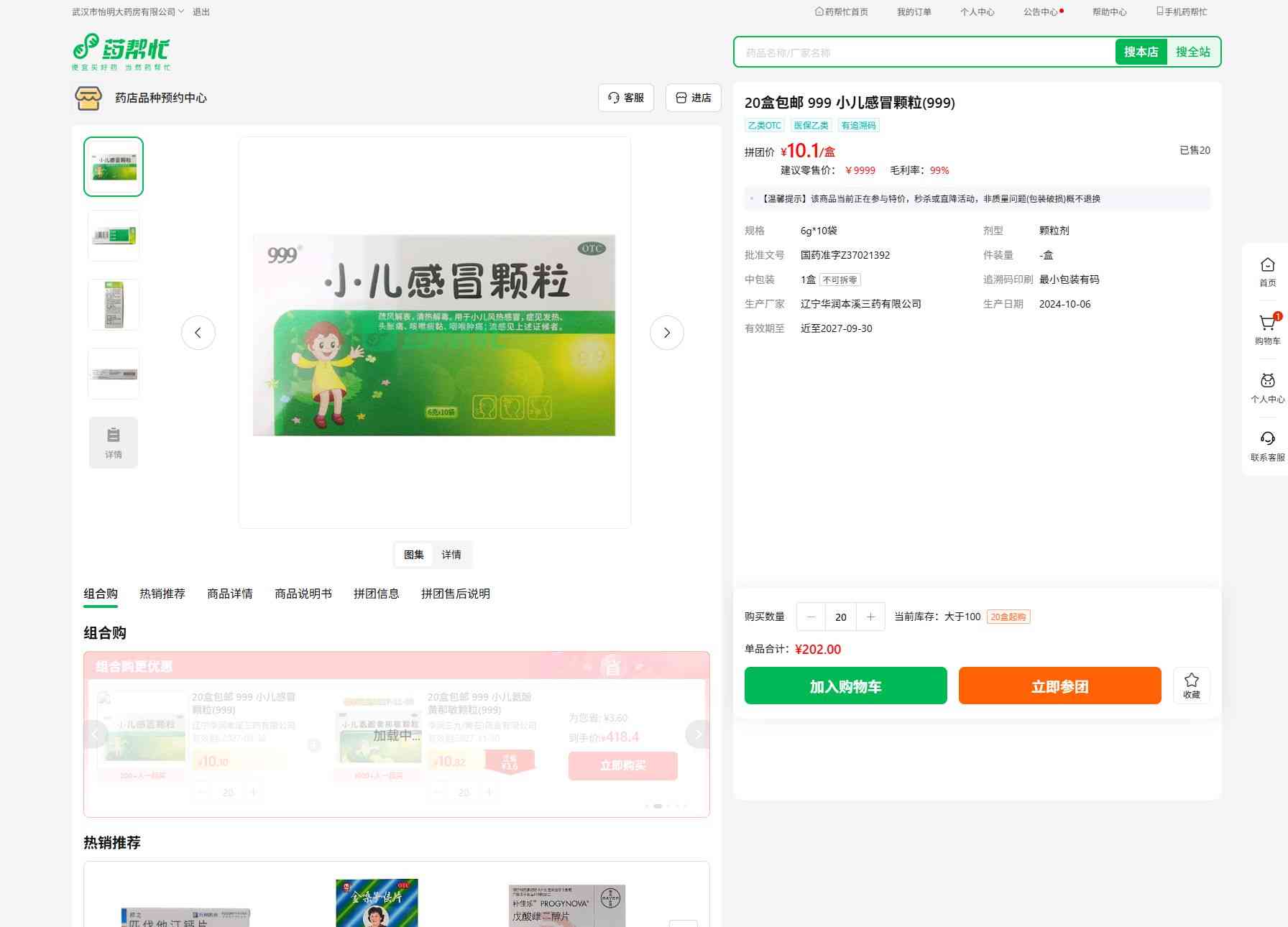The image size is (1288, 927).
Task: Decrease purchase quantity with minus button
Action: click(811, 617)
